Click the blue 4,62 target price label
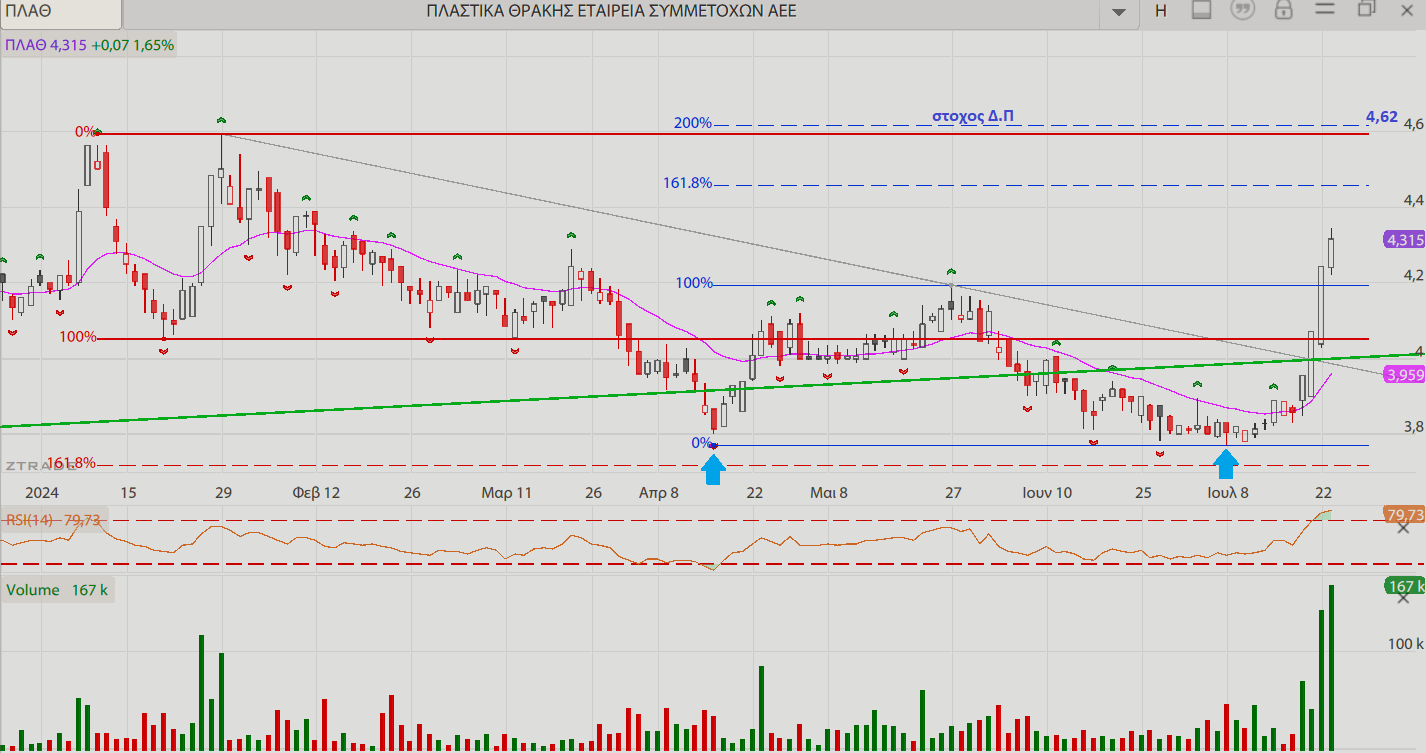Screen dimensions: 1426x753 (x=1381, y=117)
